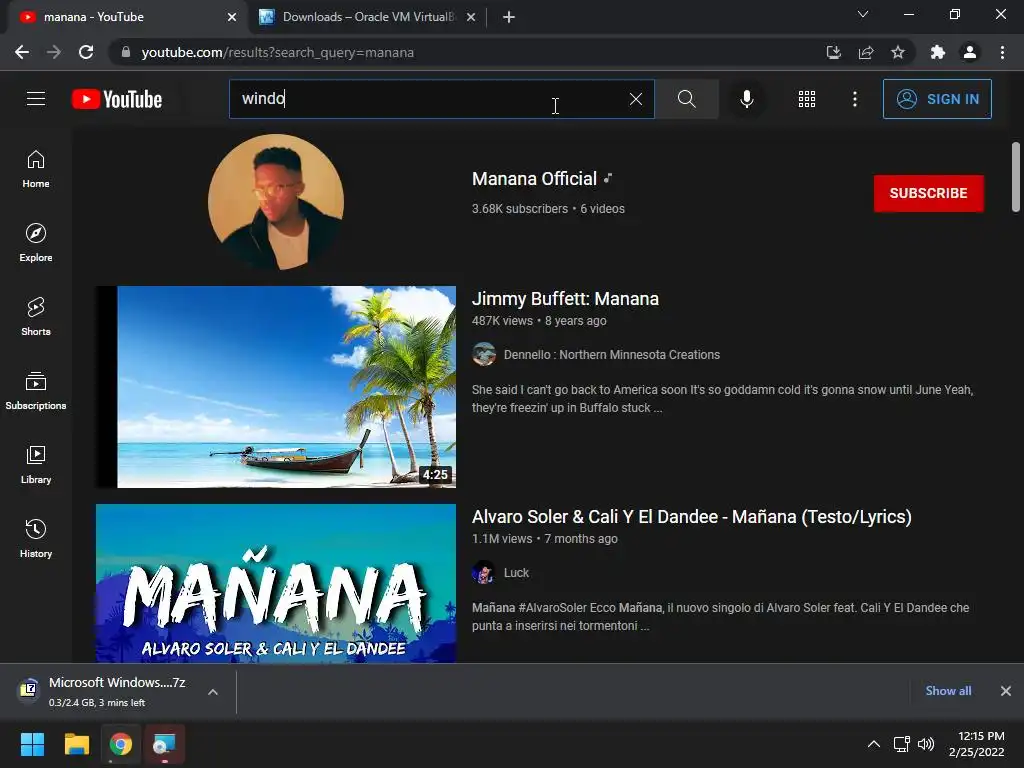Open the Chrome profile icon
The width and height of the screenshot is (1024, 768).
(970, 52)
